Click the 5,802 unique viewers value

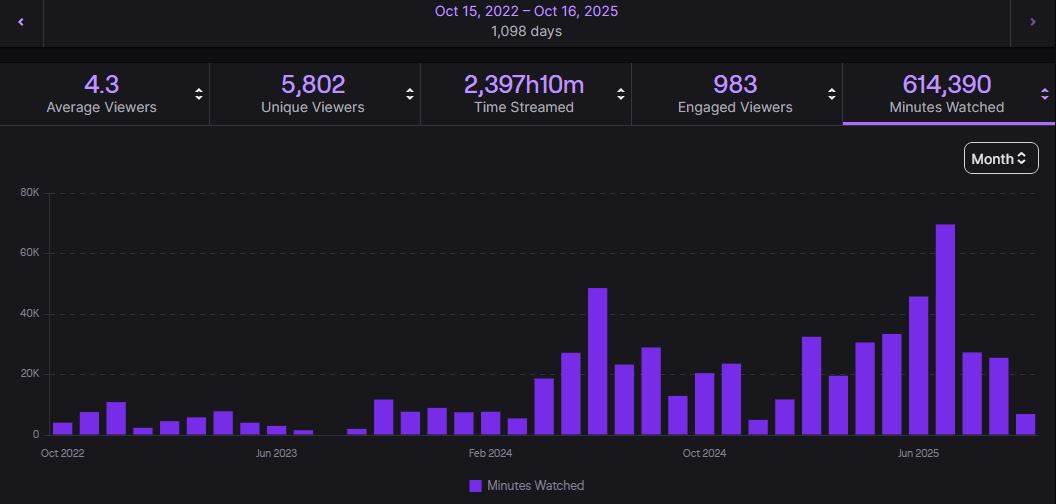pos(313,85)
